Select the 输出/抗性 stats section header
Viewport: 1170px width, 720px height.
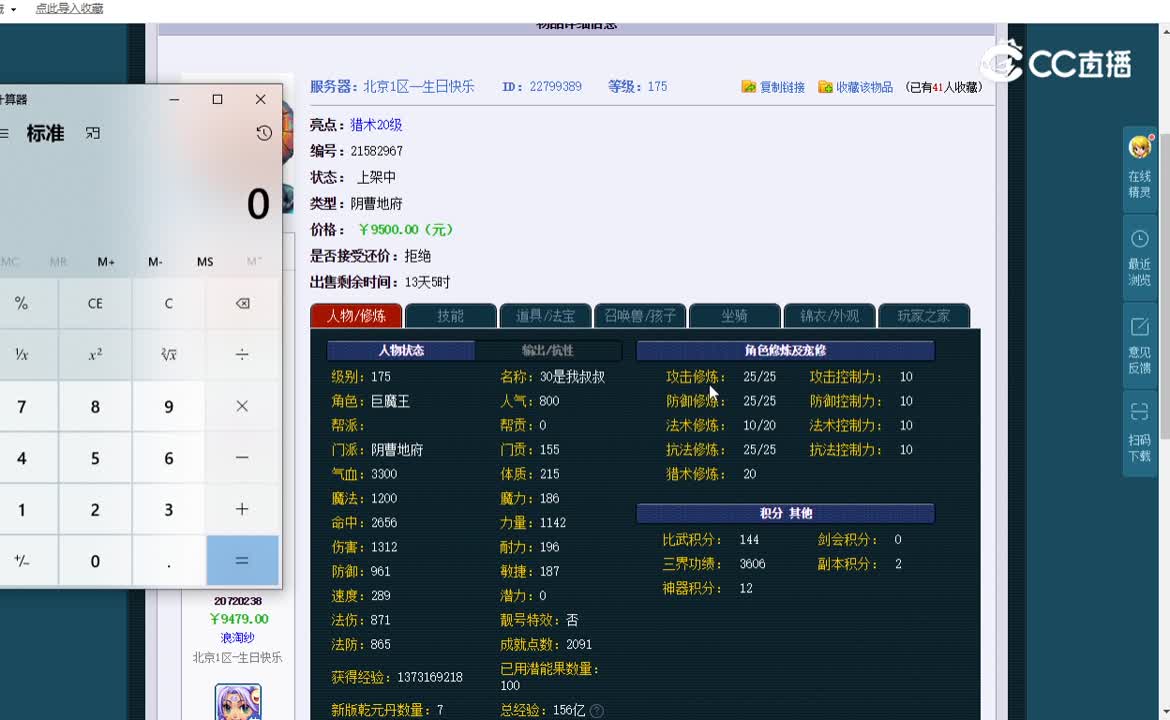548,350
